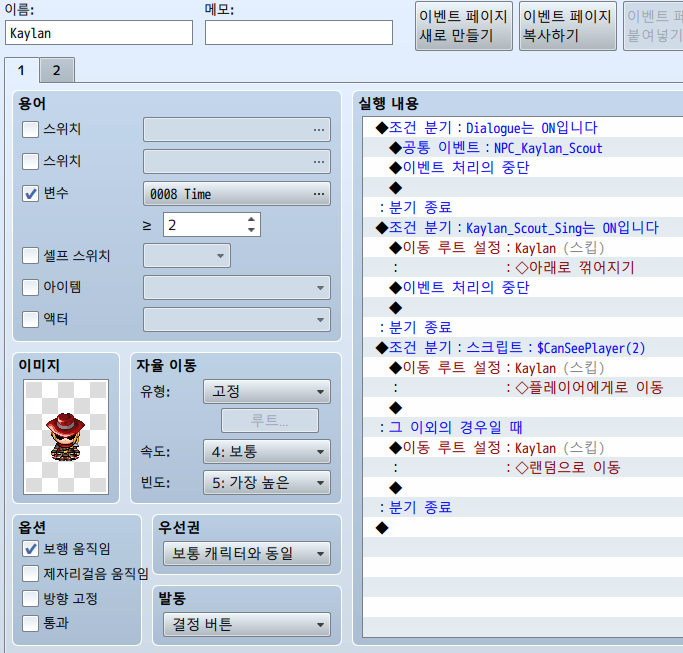Select the 그 이외의 경우일 때 line
This screenshot has height=653, width=683.
tap(523, 427)
